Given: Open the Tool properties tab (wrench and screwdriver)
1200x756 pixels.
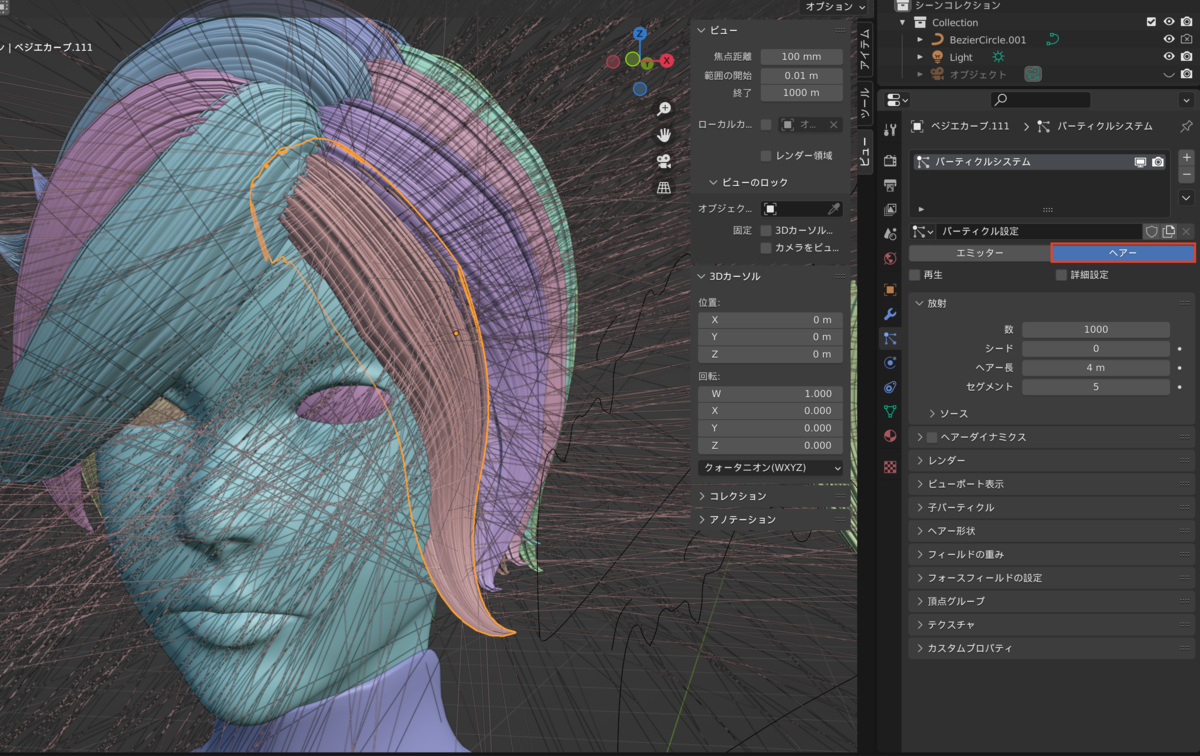Looking at the screenshot, I should tap(890, 128).
